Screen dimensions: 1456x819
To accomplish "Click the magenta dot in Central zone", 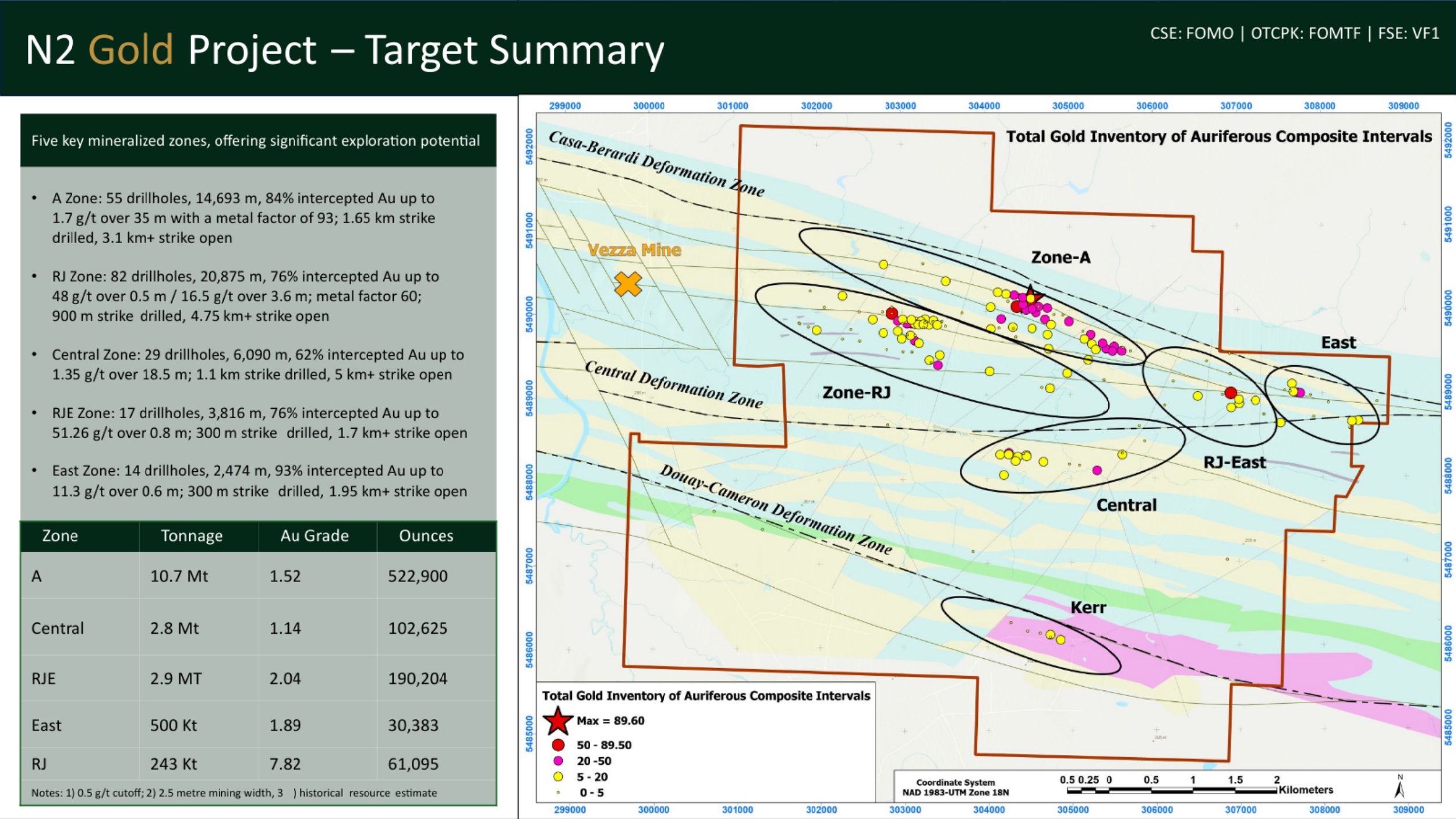I will click(1097, 470).
